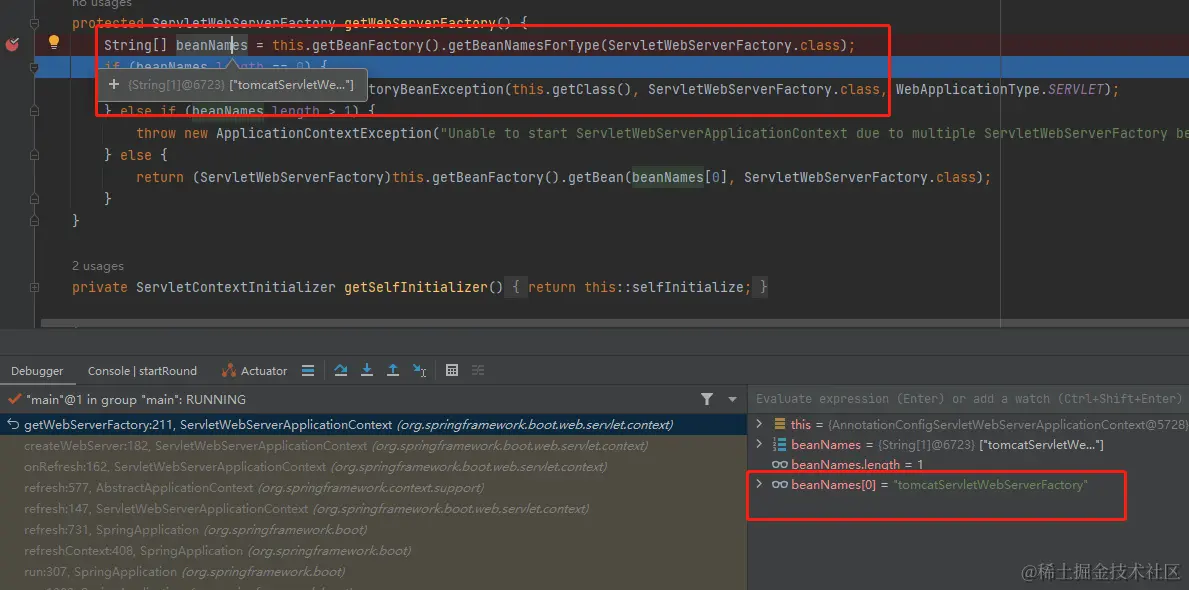Select the refreshContext:408 stack frame
This screenshot has width=1189, height=590.
[x=373, y=551]
